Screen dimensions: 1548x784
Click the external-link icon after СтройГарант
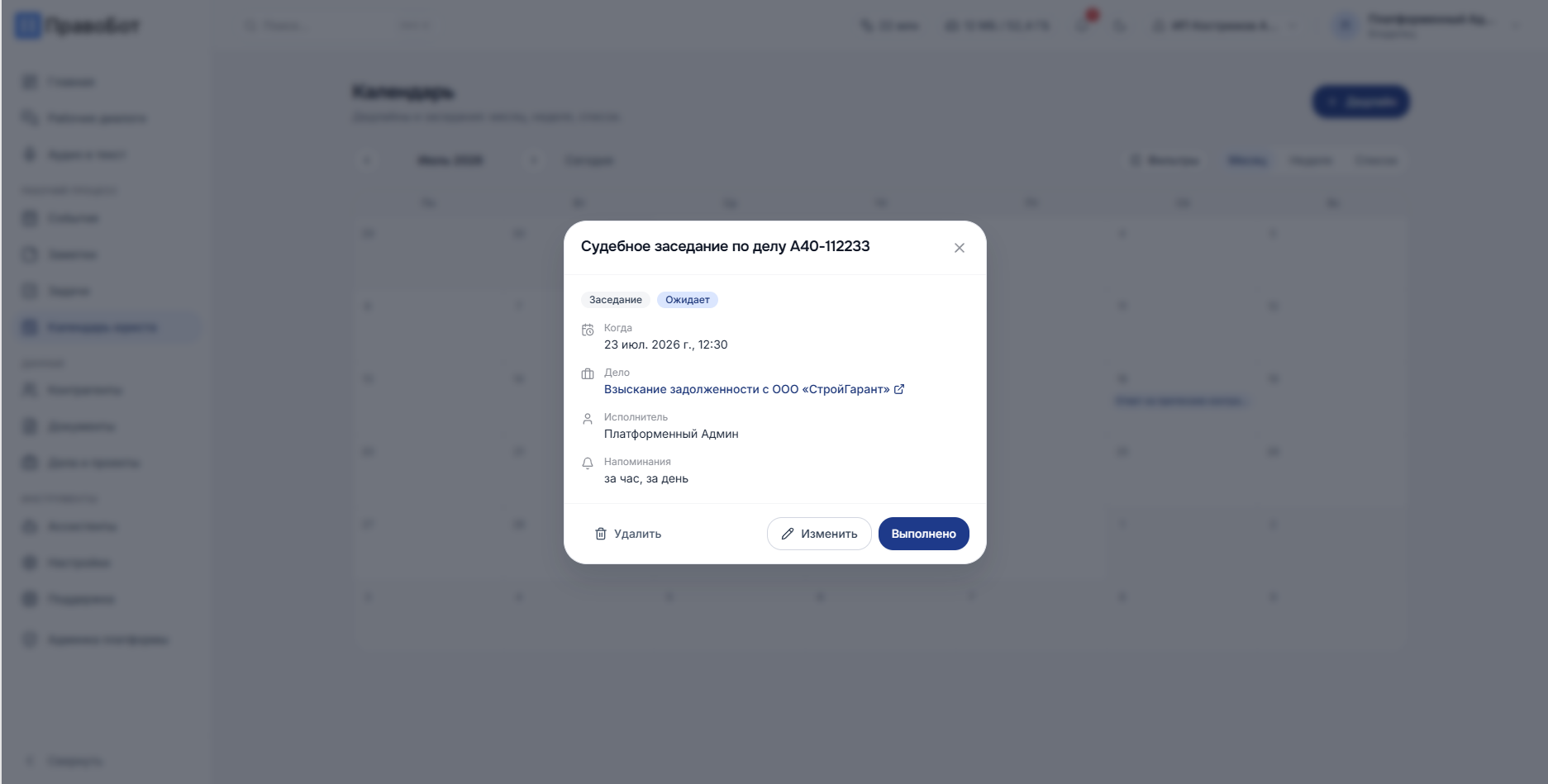coord(899,389)
